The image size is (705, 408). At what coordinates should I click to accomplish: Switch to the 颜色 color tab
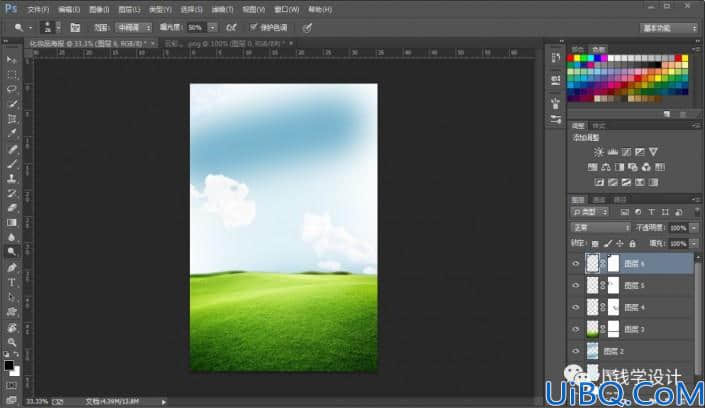pyautogui.click(x=577, y=49)
